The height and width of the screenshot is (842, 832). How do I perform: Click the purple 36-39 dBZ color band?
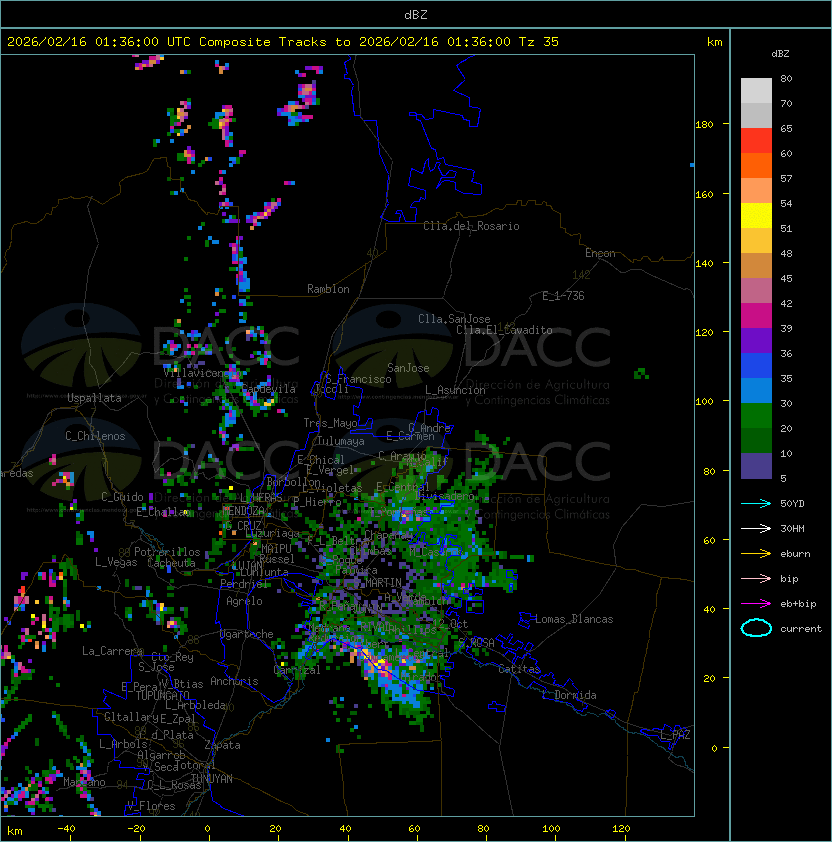click(x=756, y=340)
